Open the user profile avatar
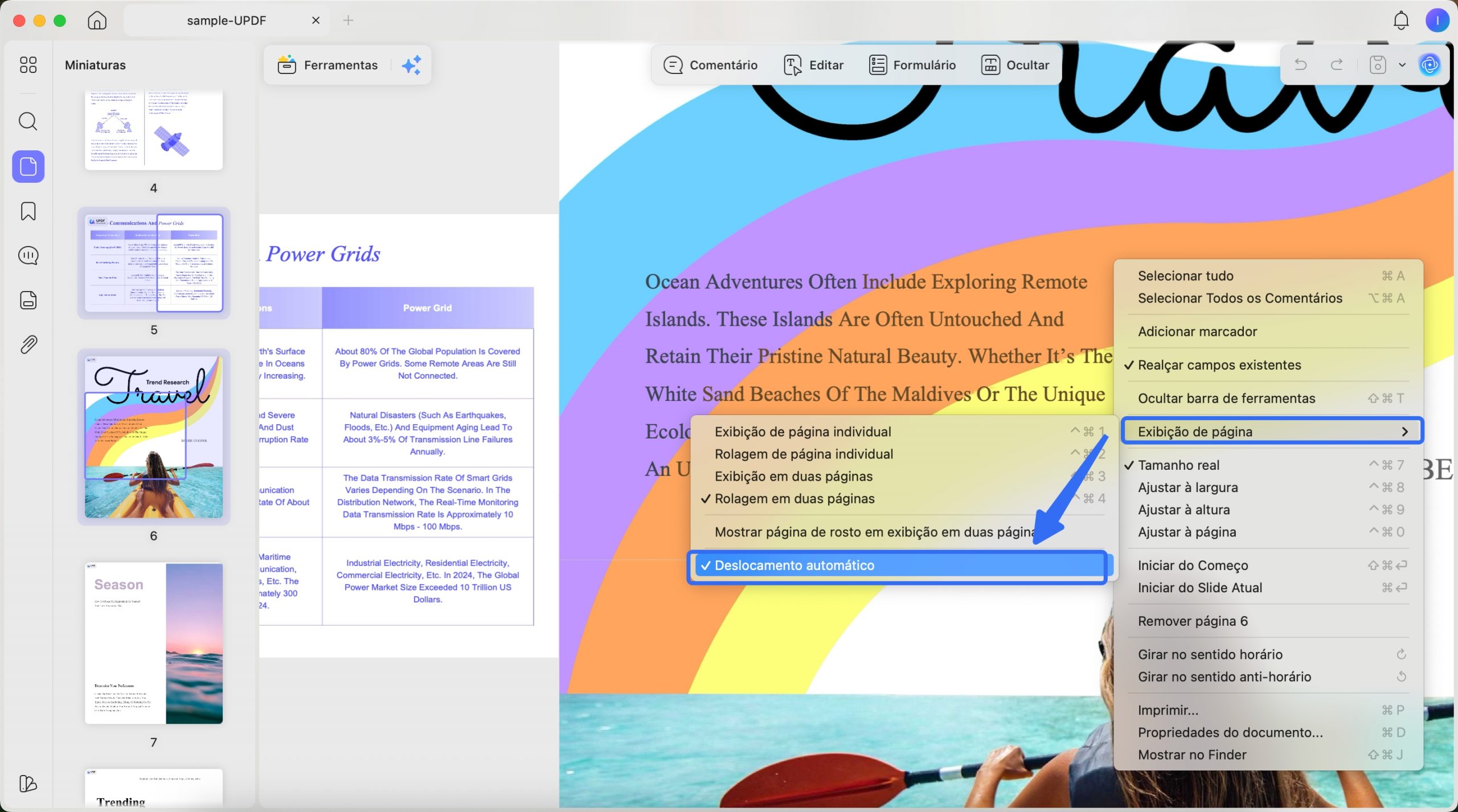 tap(1437, 20)
